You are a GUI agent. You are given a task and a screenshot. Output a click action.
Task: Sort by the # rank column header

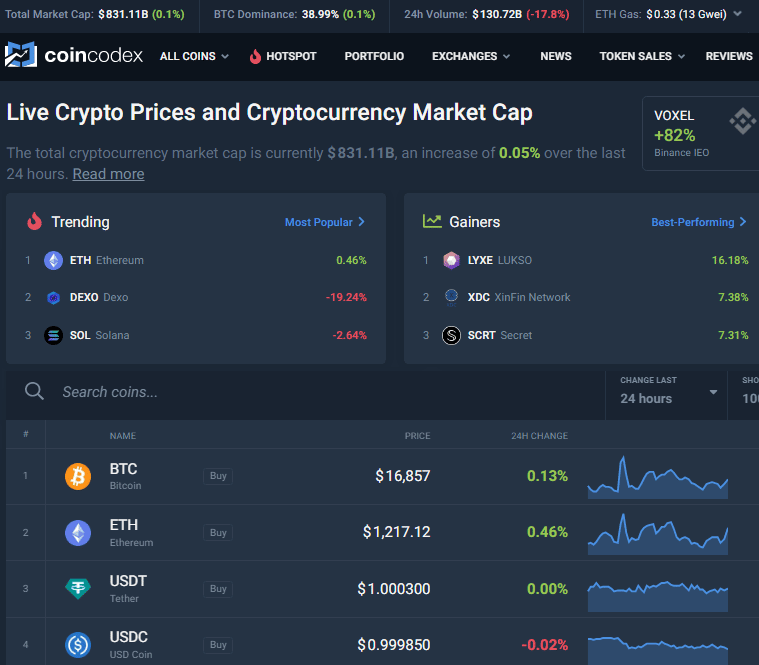click(x=26, y=434)
